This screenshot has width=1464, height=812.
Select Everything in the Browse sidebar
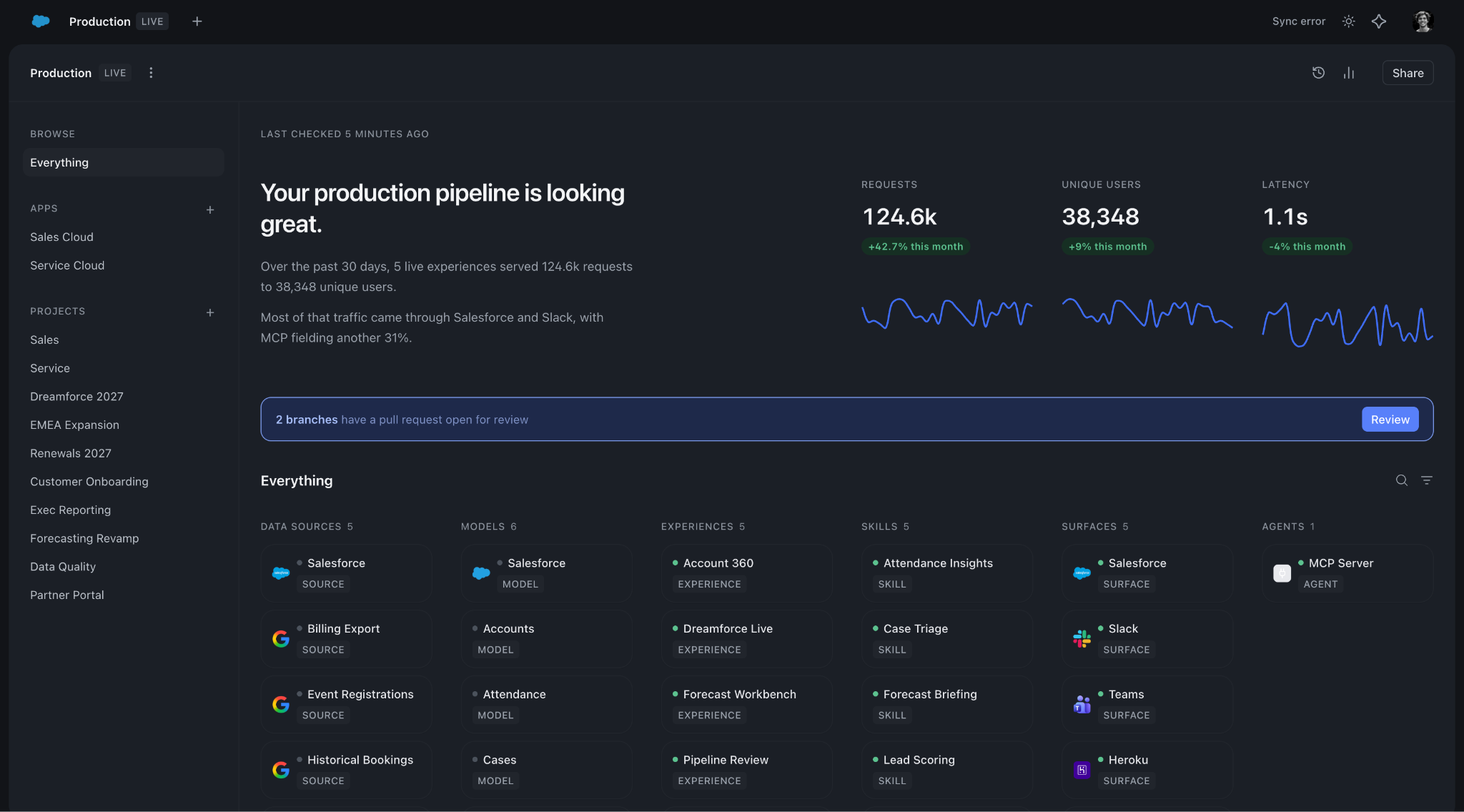(x=123, y=162)
